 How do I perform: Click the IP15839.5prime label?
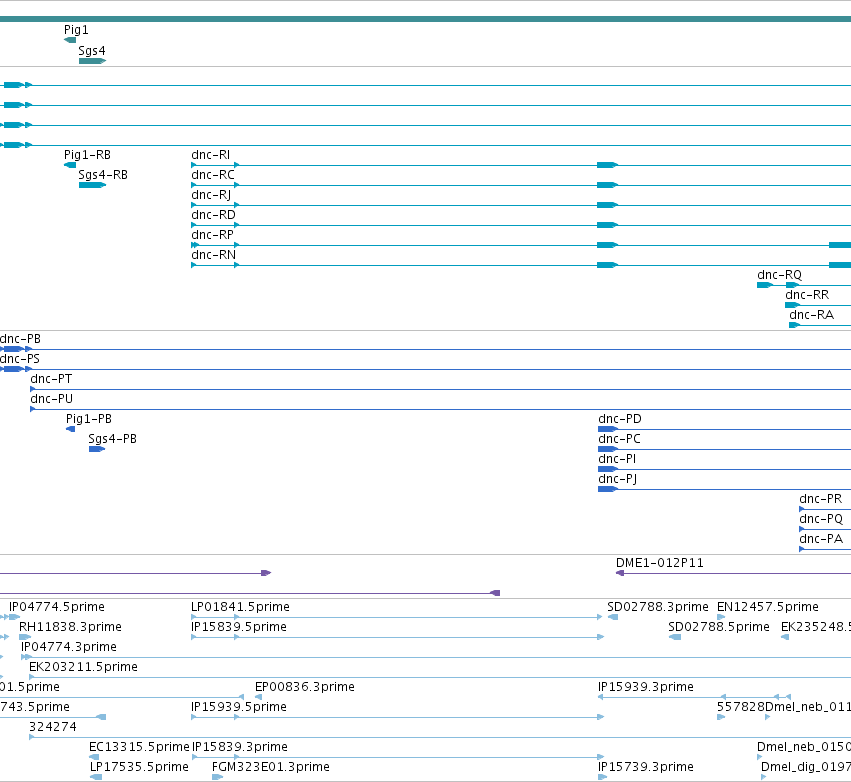239,627
